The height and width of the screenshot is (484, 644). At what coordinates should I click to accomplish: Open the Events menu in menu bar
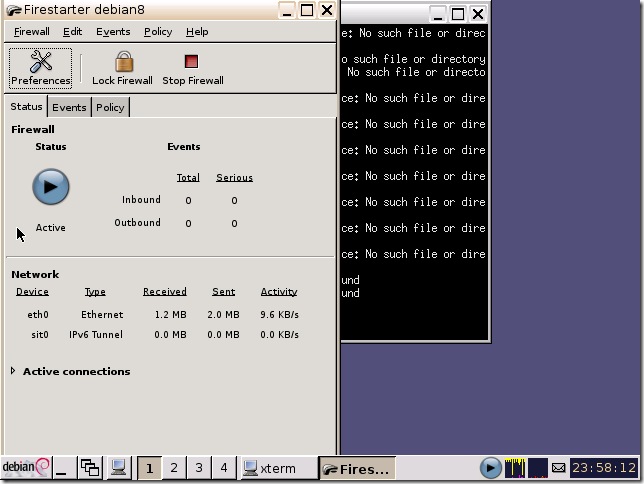point(113,31)
